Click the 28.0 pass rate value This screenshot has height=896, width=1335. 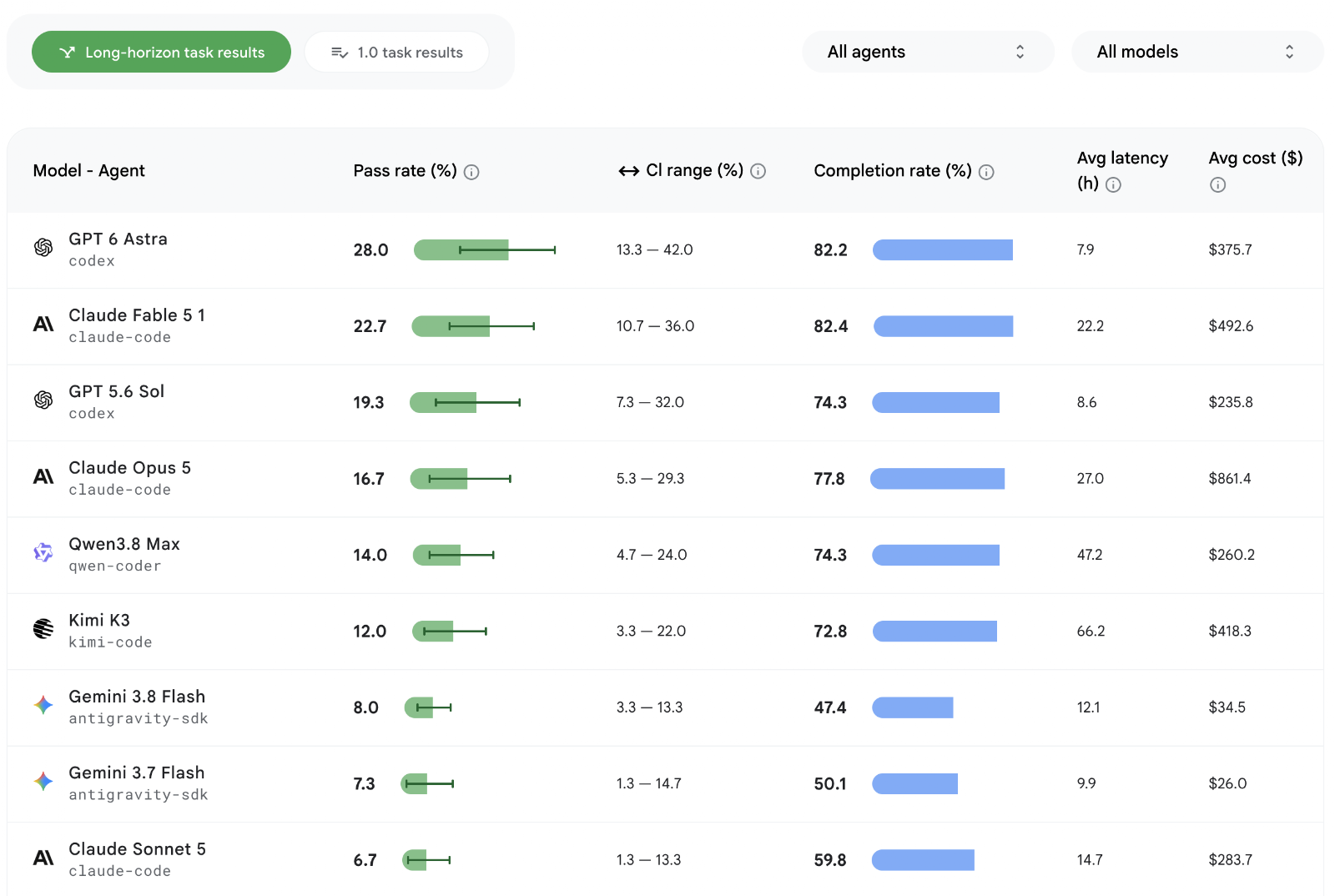[370, 250]
